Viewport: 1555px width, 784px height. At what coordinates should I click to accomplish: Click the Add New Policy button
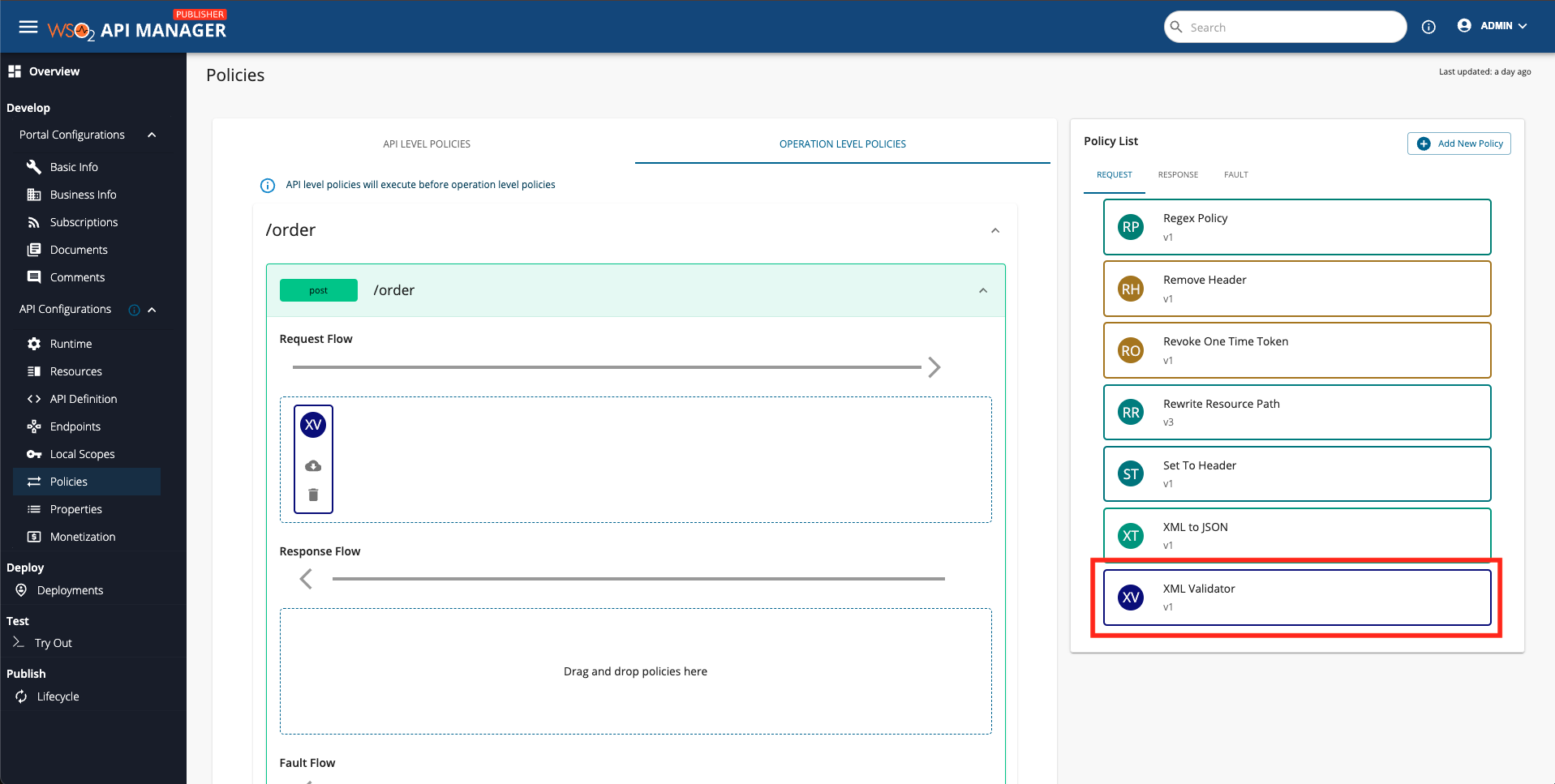pyautogui.click(x=1459, y=144)
